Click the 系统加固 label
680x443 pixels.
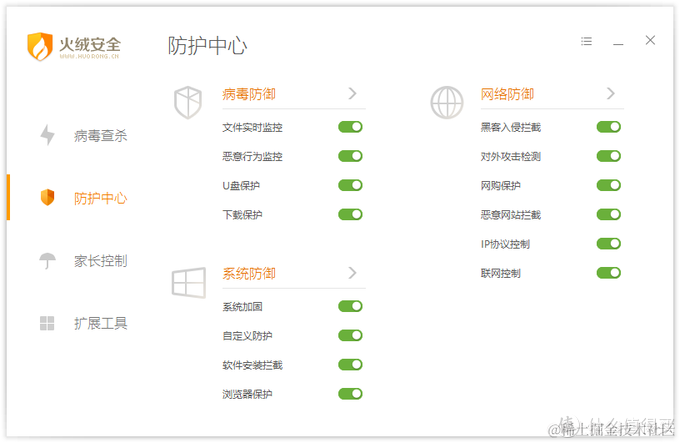[242, 307]
